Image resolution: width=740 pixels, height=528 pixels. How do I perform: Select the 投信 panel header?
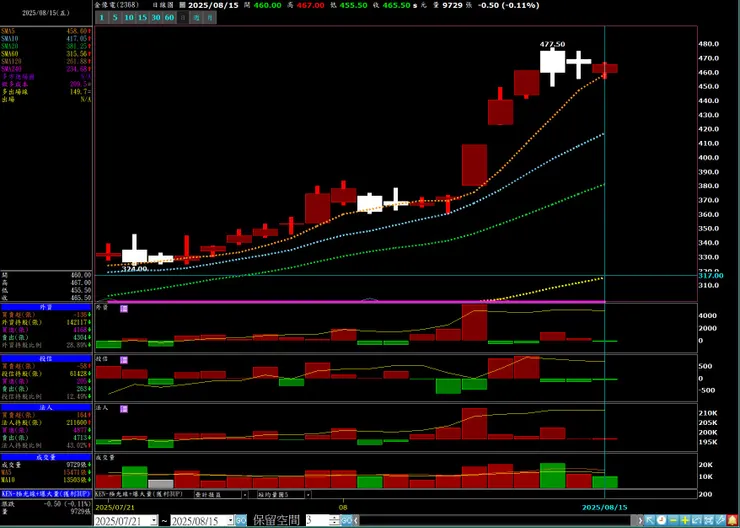click(46, 359)
